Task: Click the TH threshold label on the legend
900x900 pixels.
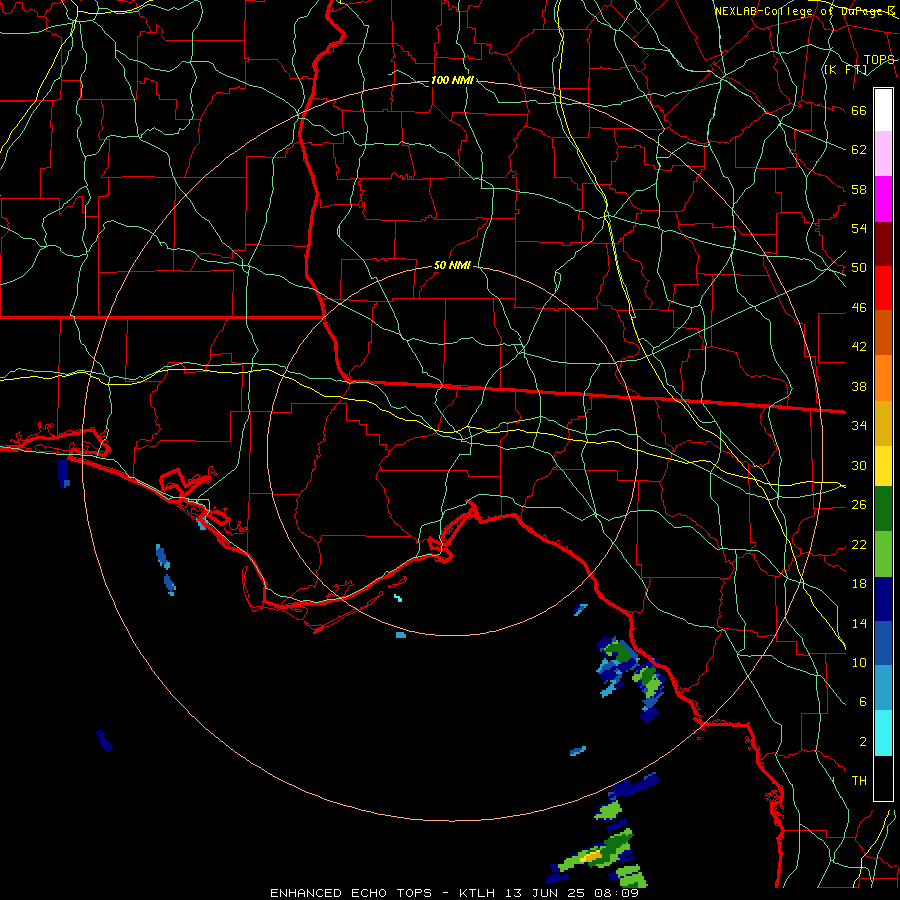Action: click(x=859, y=781)
